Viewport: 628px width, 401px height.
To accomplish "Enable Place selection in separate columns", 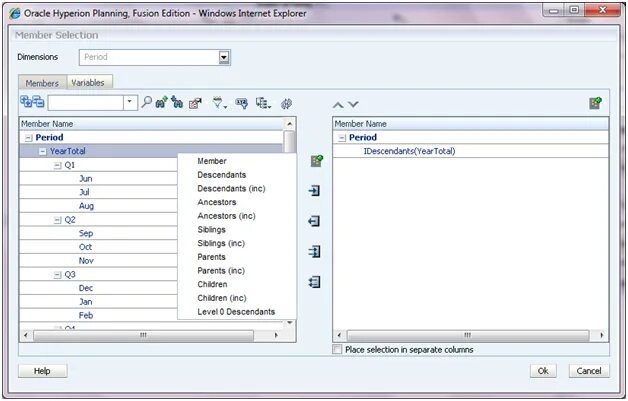I will (x=338, y=349).
